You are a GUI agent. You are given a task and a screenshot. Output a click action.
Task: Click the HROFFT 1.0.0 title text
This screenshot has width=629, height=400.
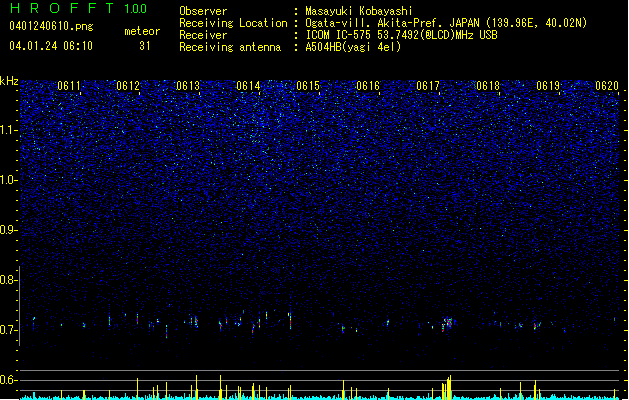pyautogui.click(x=78, y=8)
